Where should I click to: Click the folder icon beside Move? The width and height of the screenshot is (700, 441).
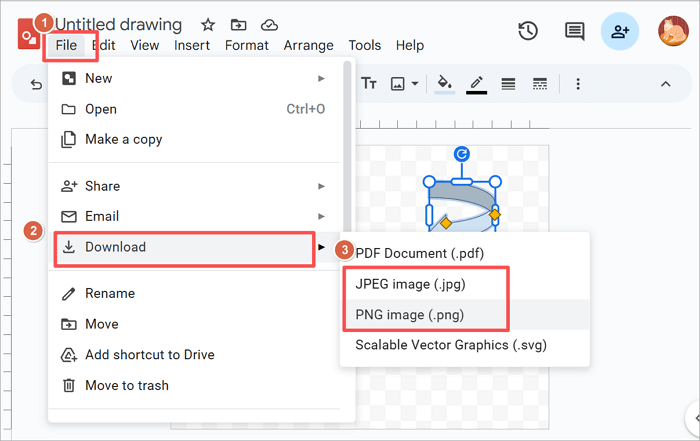pos(69,324)
